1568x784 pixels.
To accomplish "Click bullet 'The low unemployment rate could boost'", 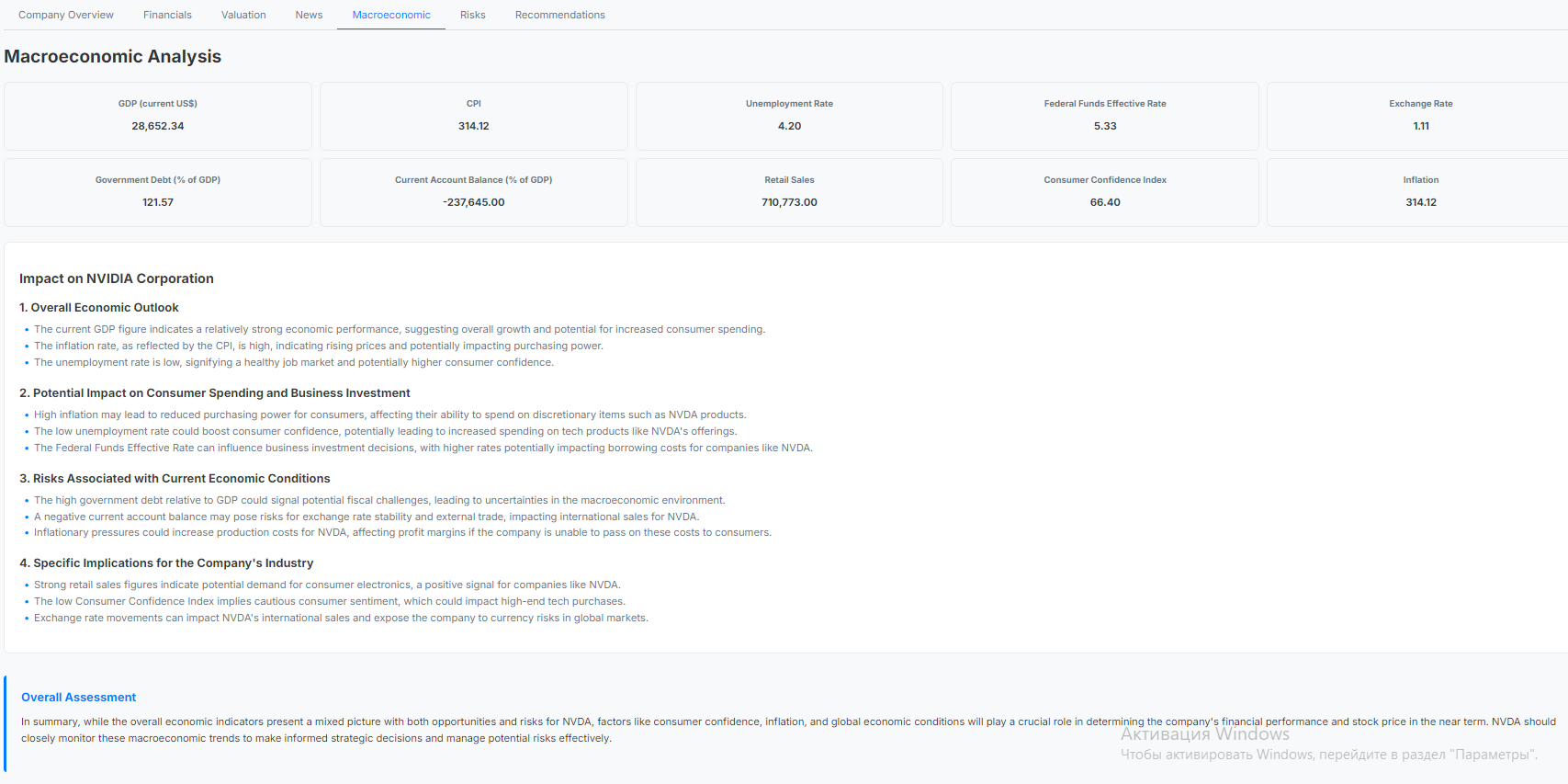I will [386, 431].
